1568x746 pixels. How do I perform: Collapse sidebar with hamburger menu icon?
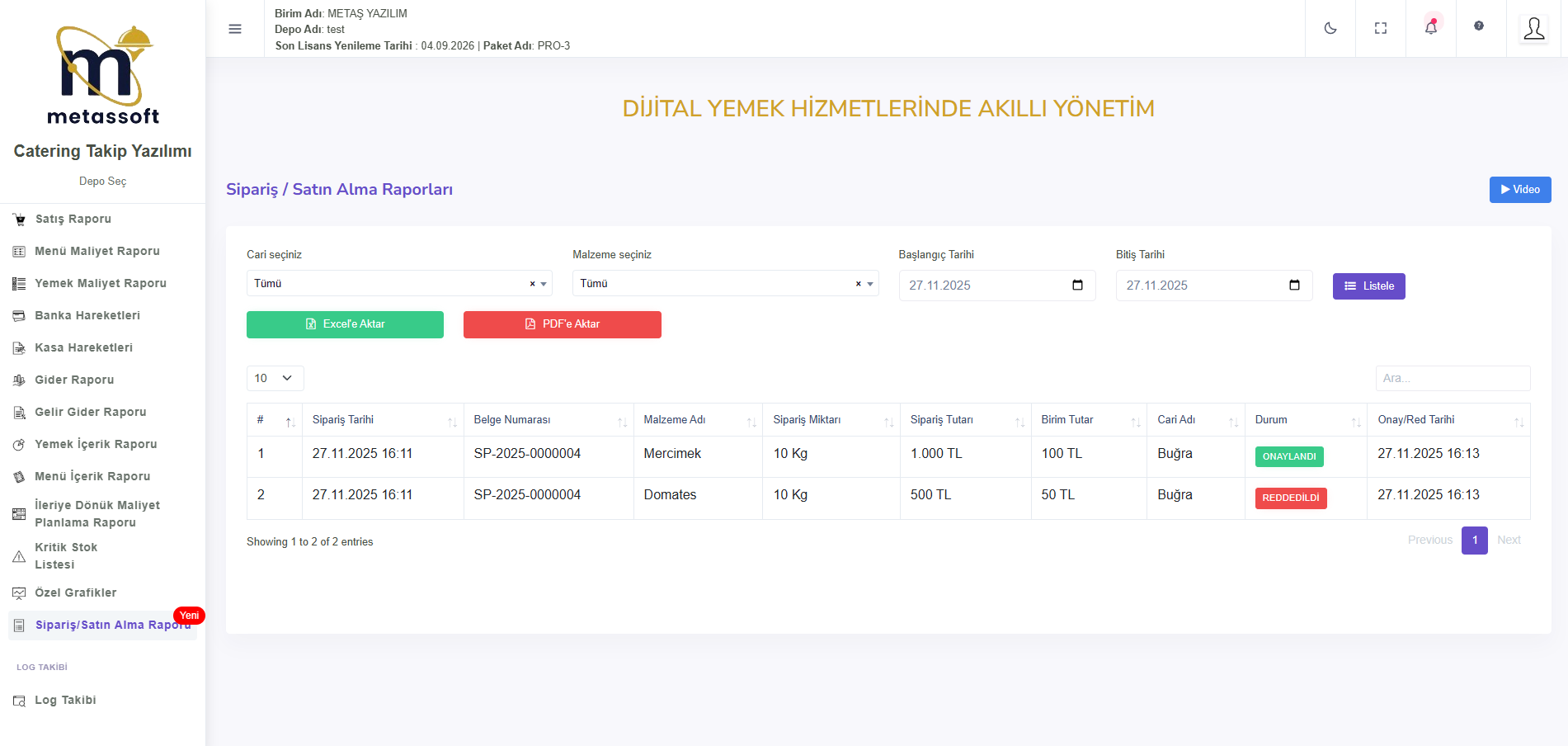click(x=235, y=29)
